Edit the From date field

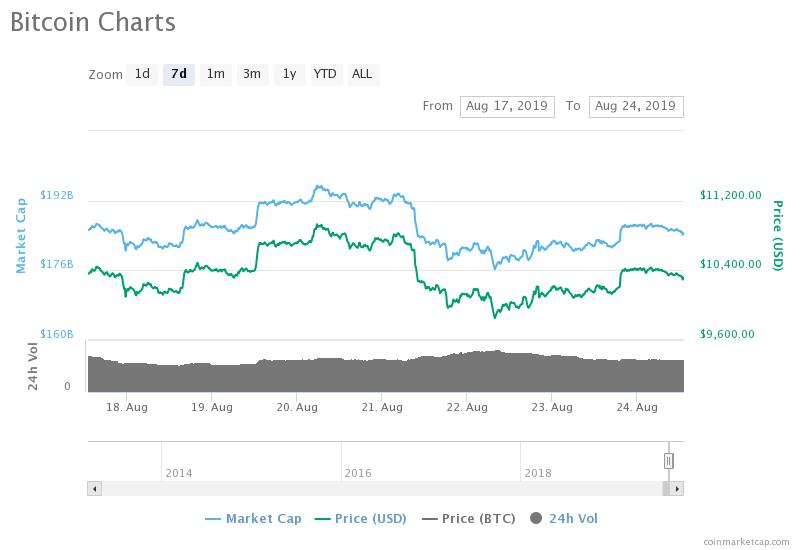pyautogui.click(x=507, y=107)
